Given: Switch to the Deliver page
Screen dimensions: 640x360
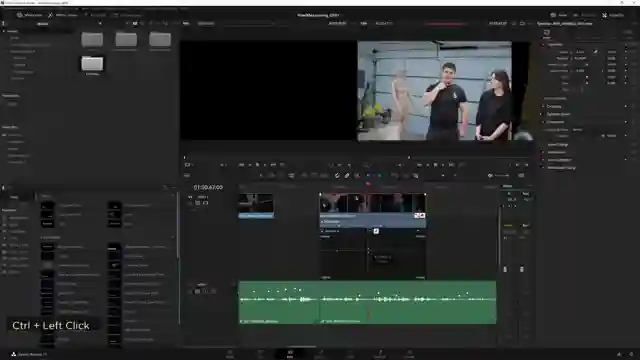Looking at the screenshot, I should pos(410,353).
